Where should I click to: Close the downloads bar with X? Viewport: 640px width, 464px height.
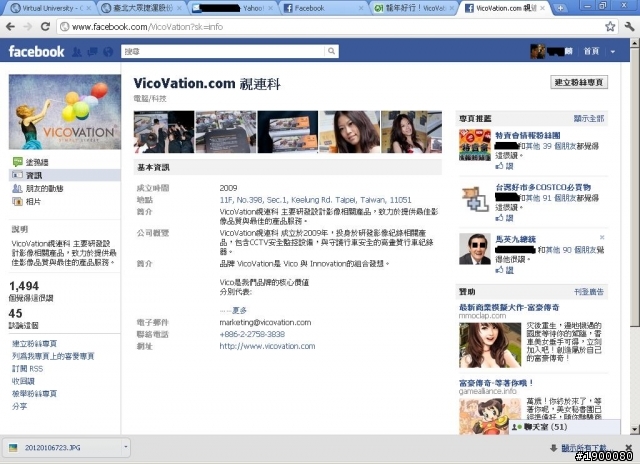[x=629, y=447]
